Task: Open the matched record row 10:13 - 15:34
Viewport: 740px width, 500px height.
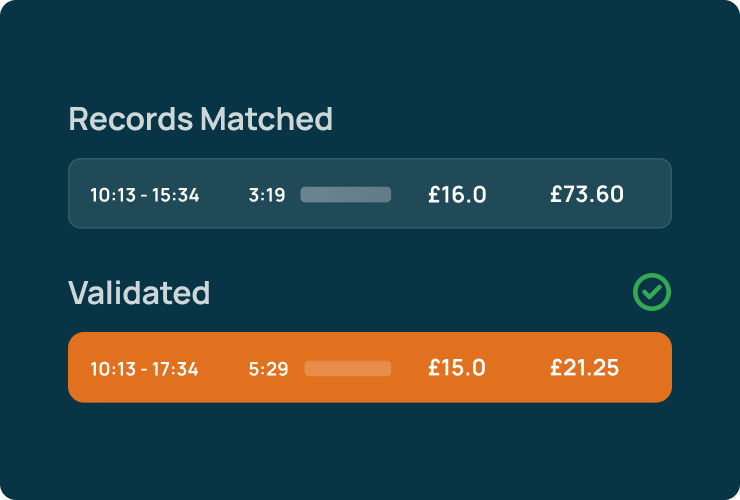Action: (370, 194)
